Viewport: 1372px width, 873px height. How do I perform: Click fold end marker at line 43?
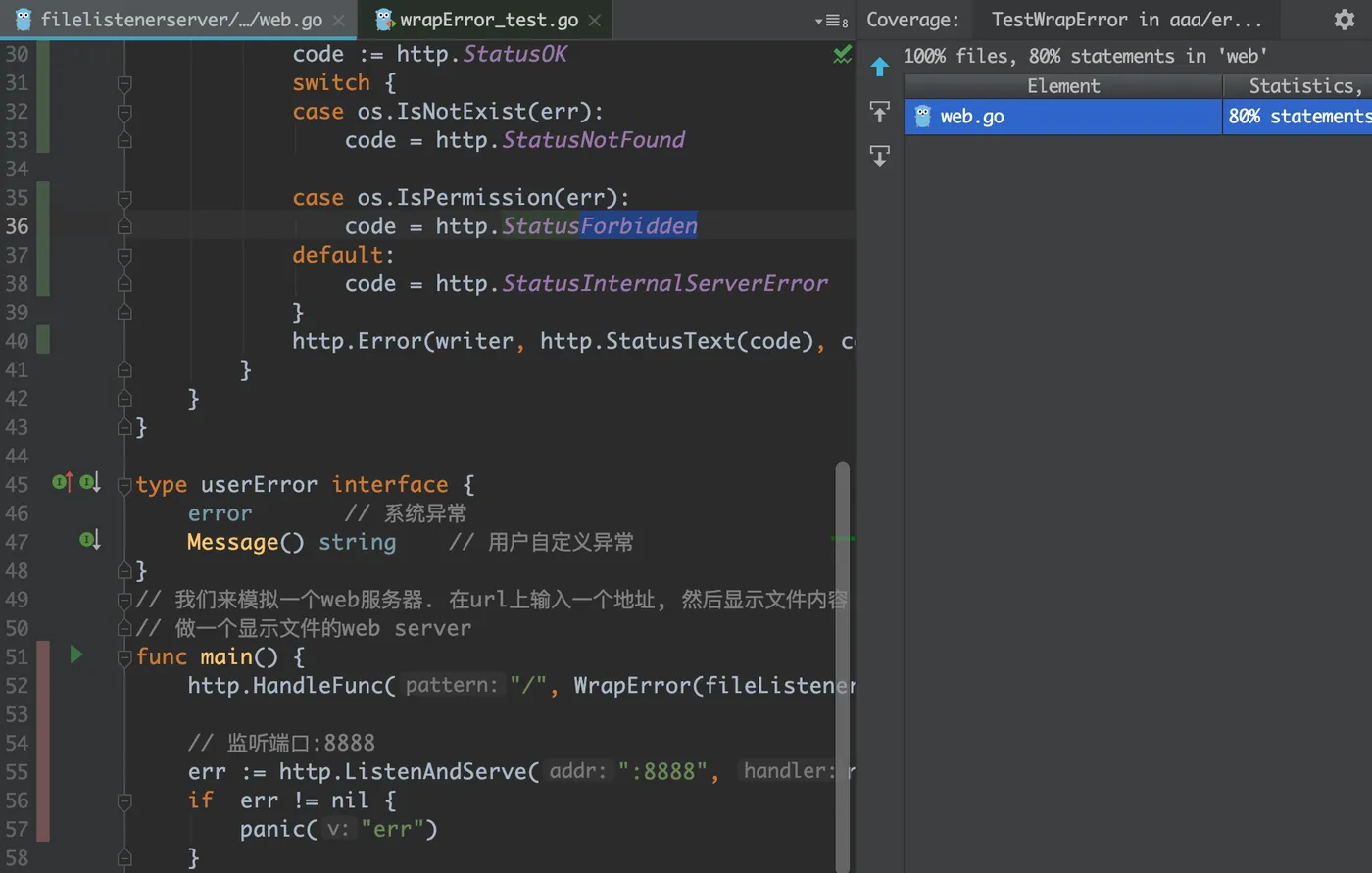(x=124, y=427)
